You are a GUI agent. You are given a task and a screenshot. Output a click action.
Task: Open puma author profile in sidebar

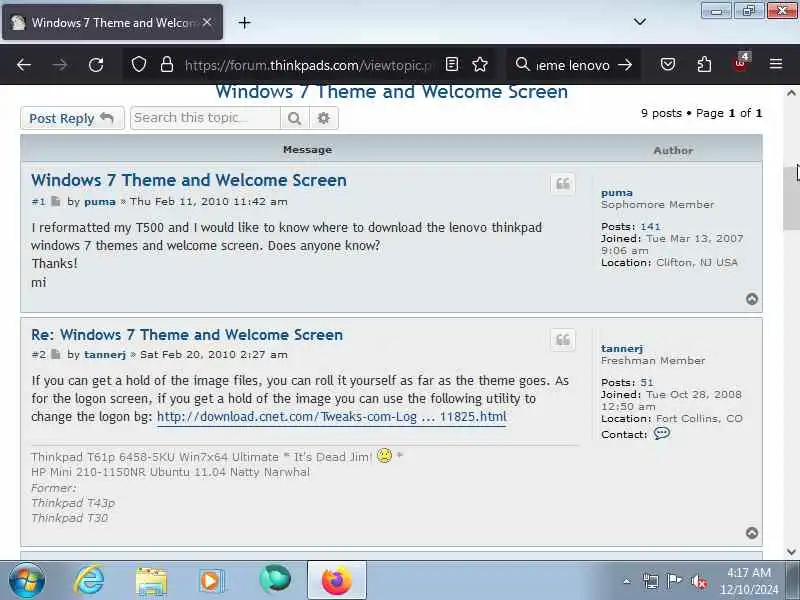[x=617, y=192]
